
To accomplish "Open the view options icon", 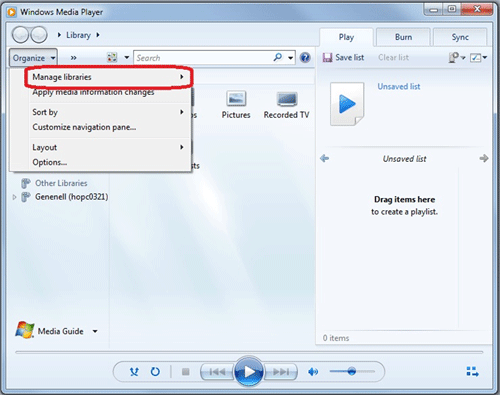I will point(112,57).
